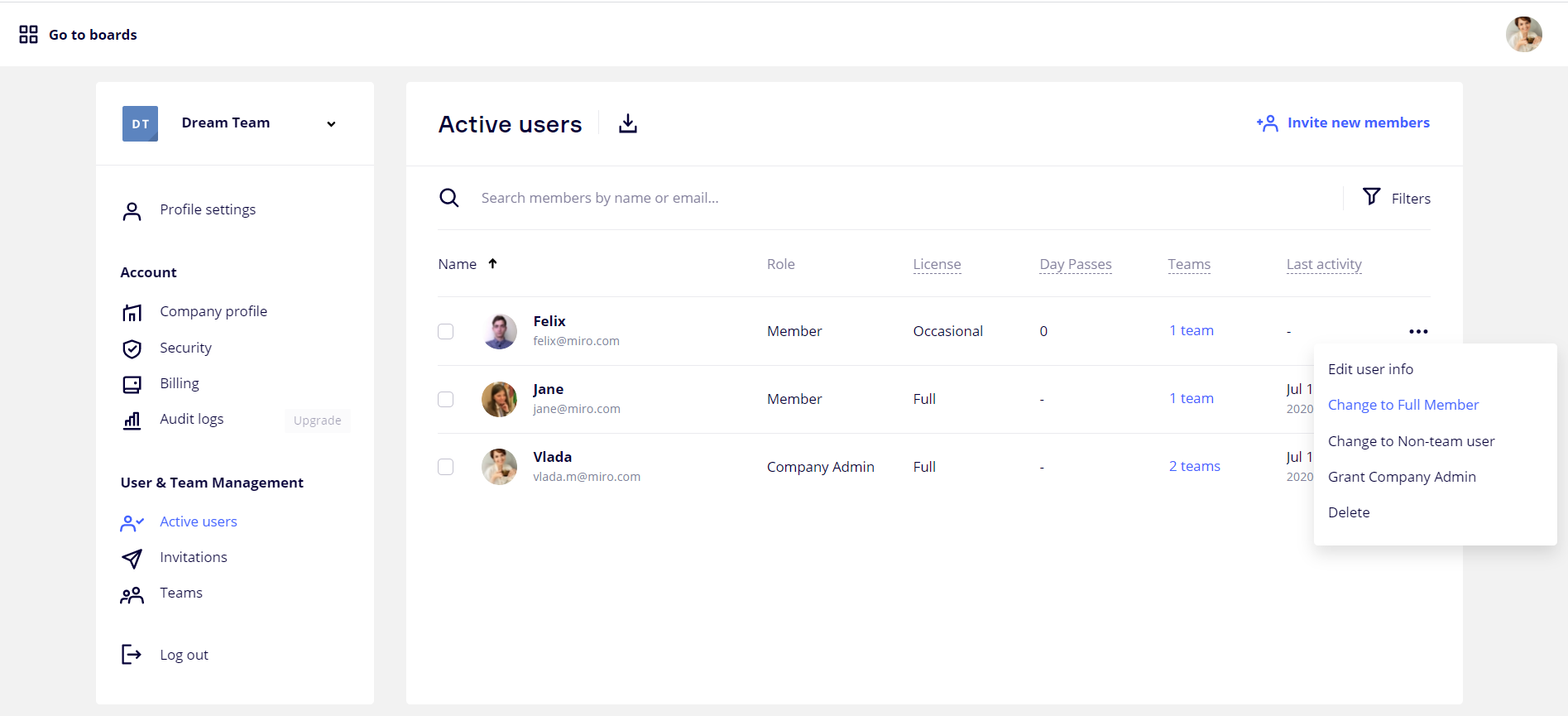Open Vlada's 2 teams link
Viewport: 1568px width, 716px height.
1194,466
